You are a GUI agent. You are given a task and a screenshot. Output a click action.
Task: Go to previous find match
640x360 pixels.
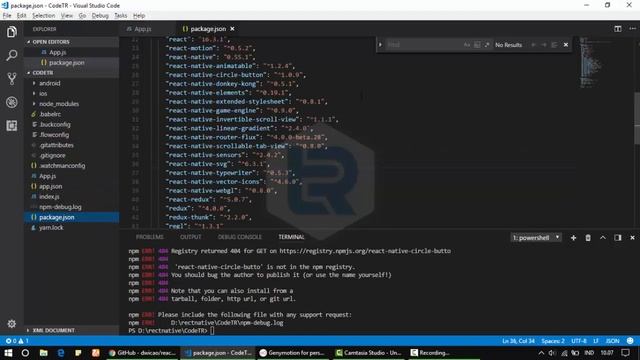(533, 44)
